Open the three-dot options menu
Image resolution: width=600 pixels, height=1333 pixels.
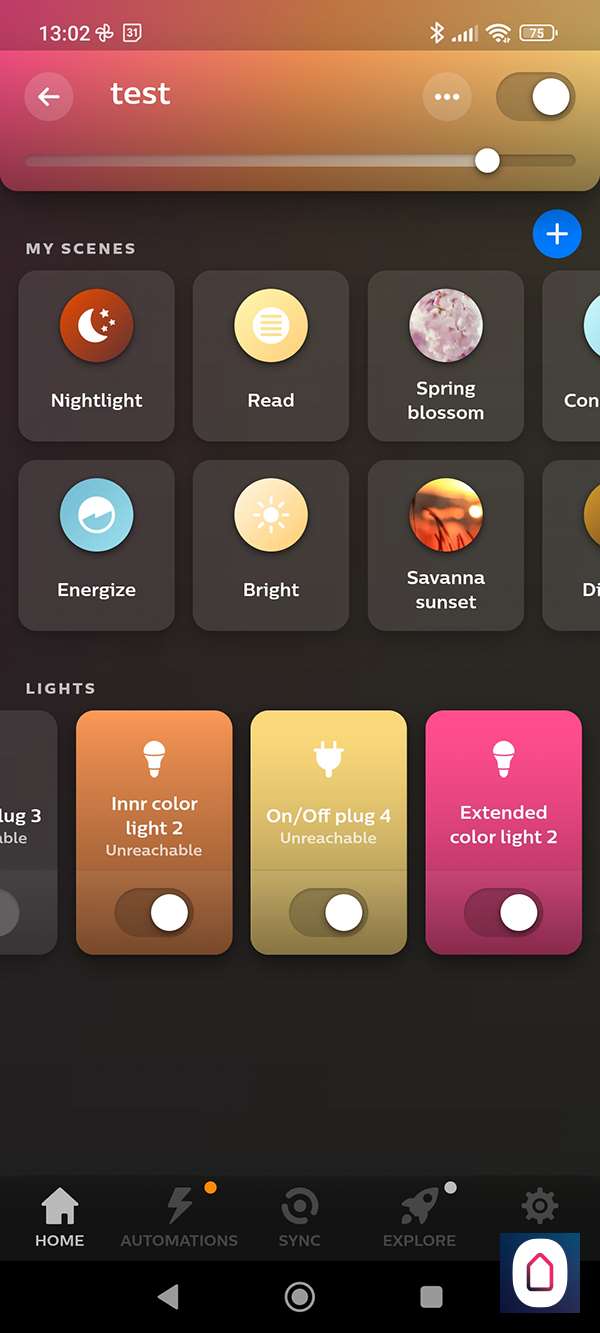point(447,97)
